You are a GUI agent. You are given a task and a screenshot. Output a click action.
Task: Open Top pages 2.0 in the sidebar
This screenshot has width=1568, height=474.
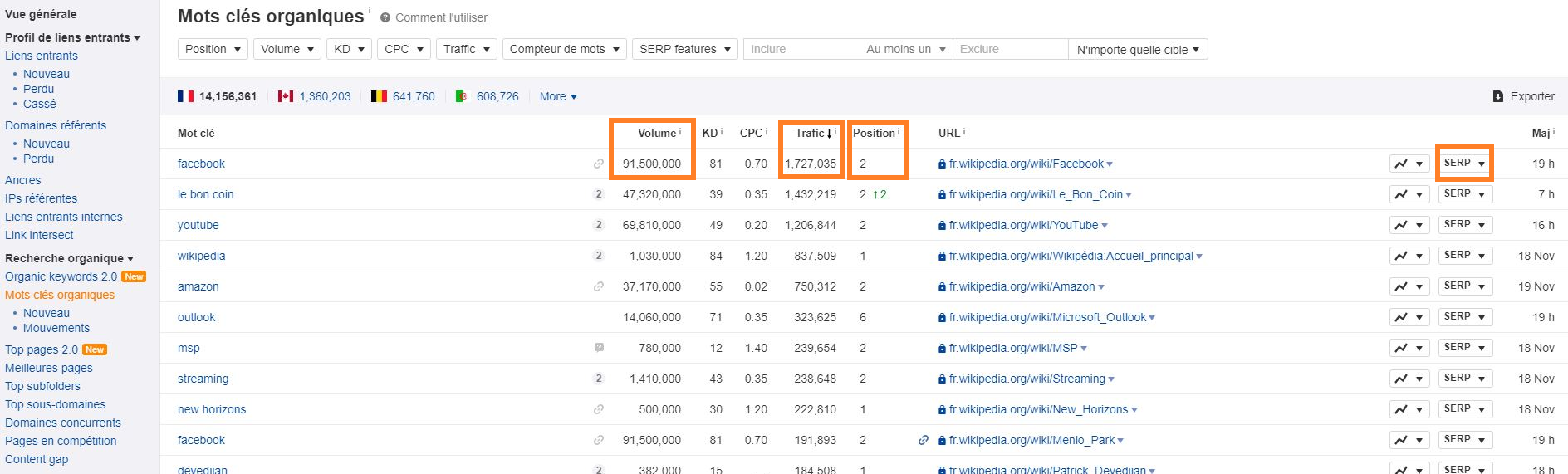(42, 349)
